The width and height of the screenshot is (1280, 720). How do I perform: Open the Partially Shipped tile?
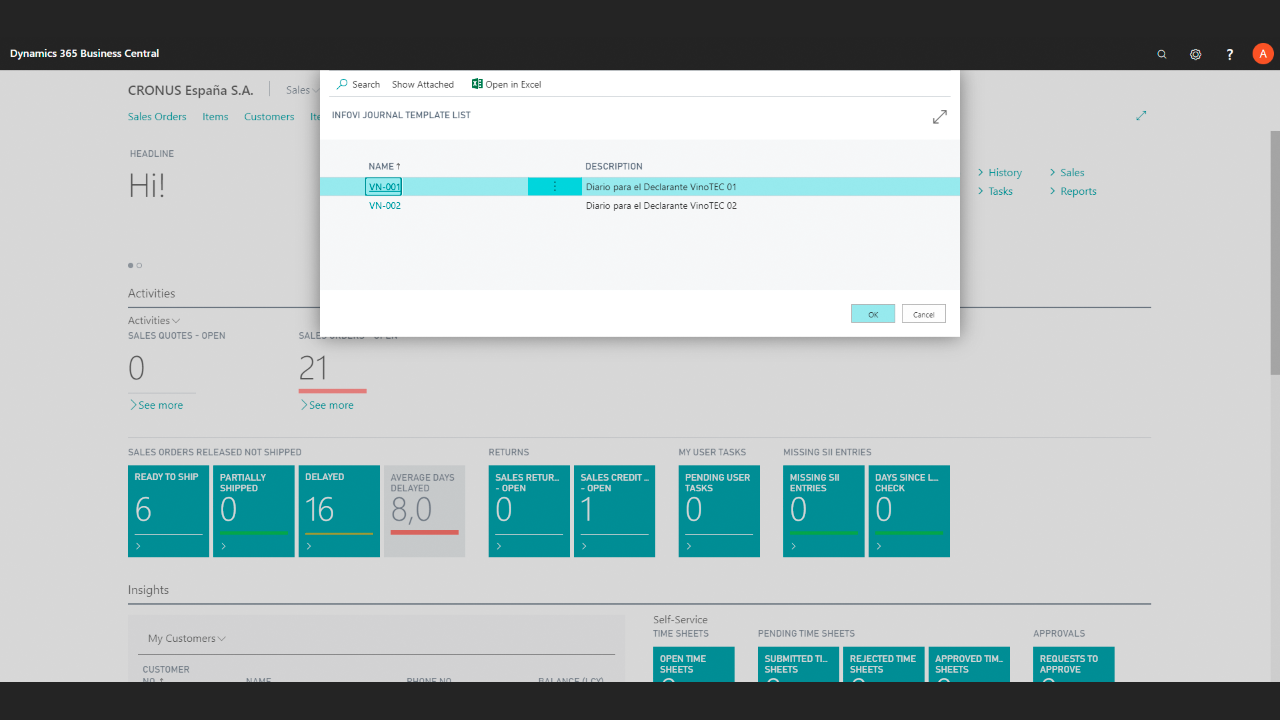pos(254,511)
